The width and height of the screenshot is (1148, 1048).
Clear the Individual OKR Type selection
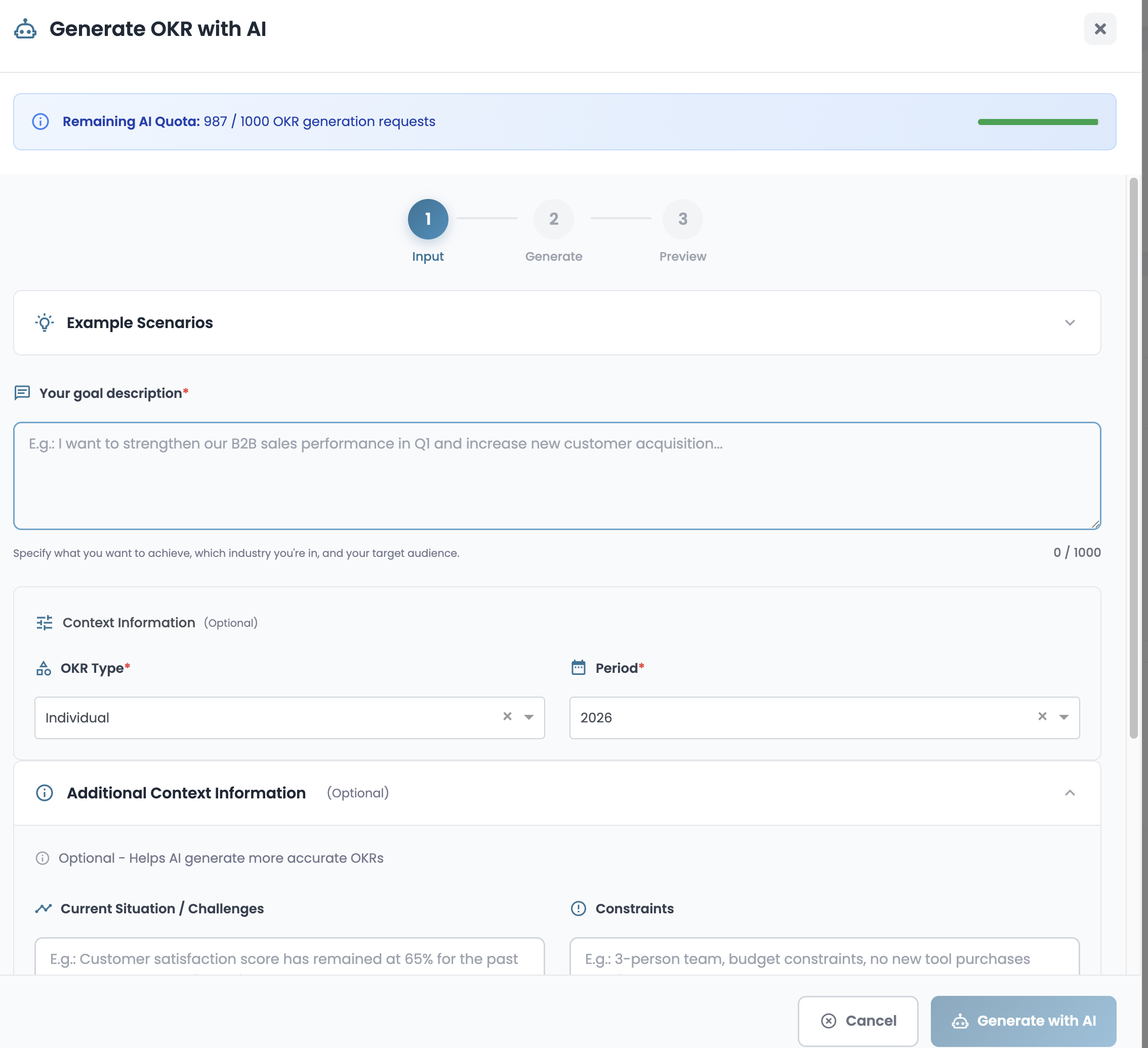(x=507, y=716)
